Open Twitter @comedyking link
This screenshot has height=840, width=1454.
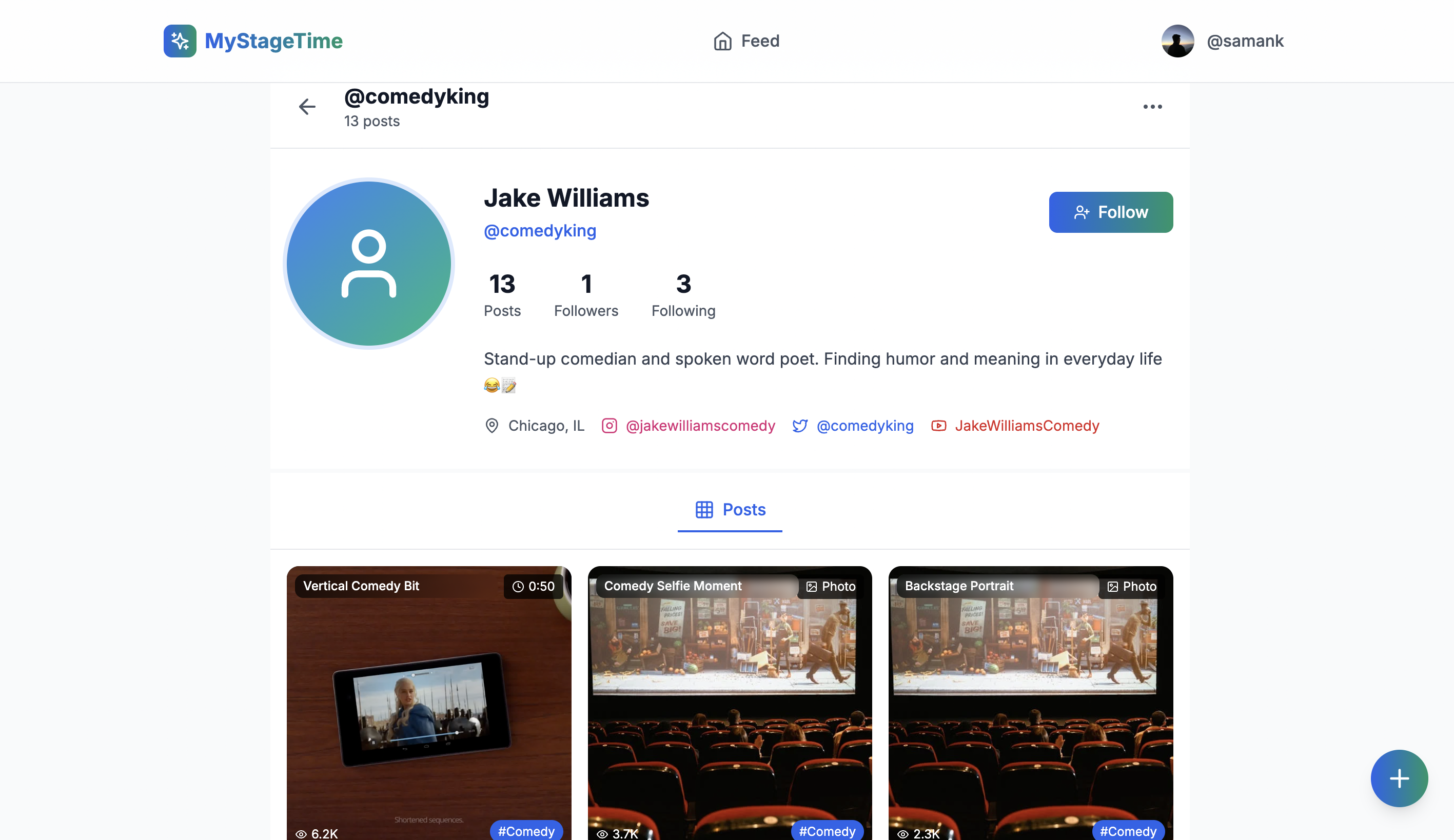pos(864,426)
